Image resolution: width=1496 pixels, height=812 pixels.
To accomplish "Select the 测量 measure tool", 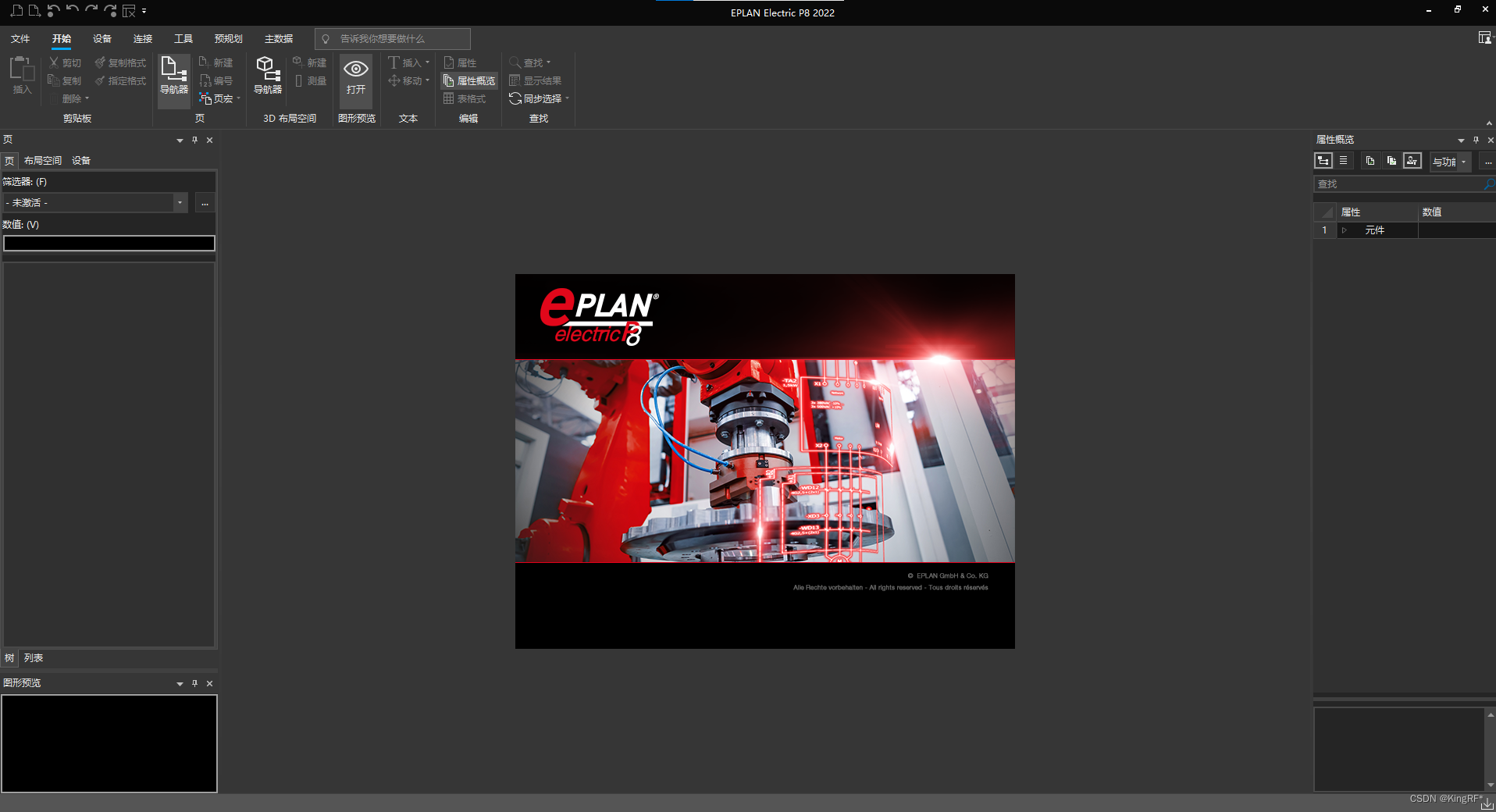I will pos(311,80).
